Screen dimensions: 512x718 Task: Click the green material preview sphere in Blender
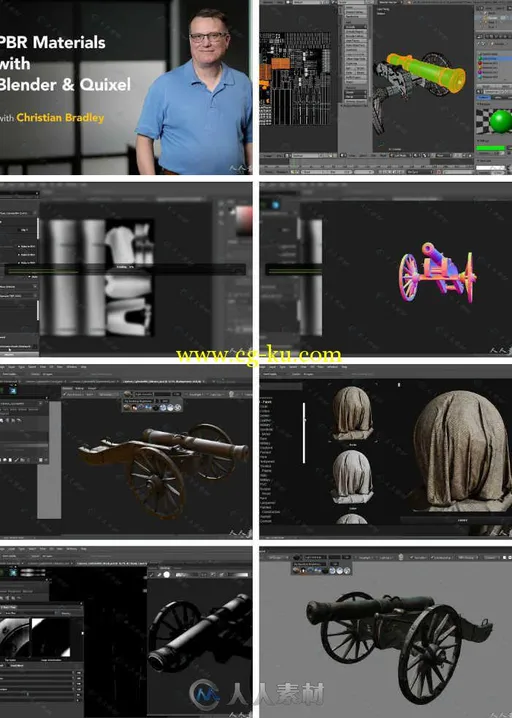point(500,122)
